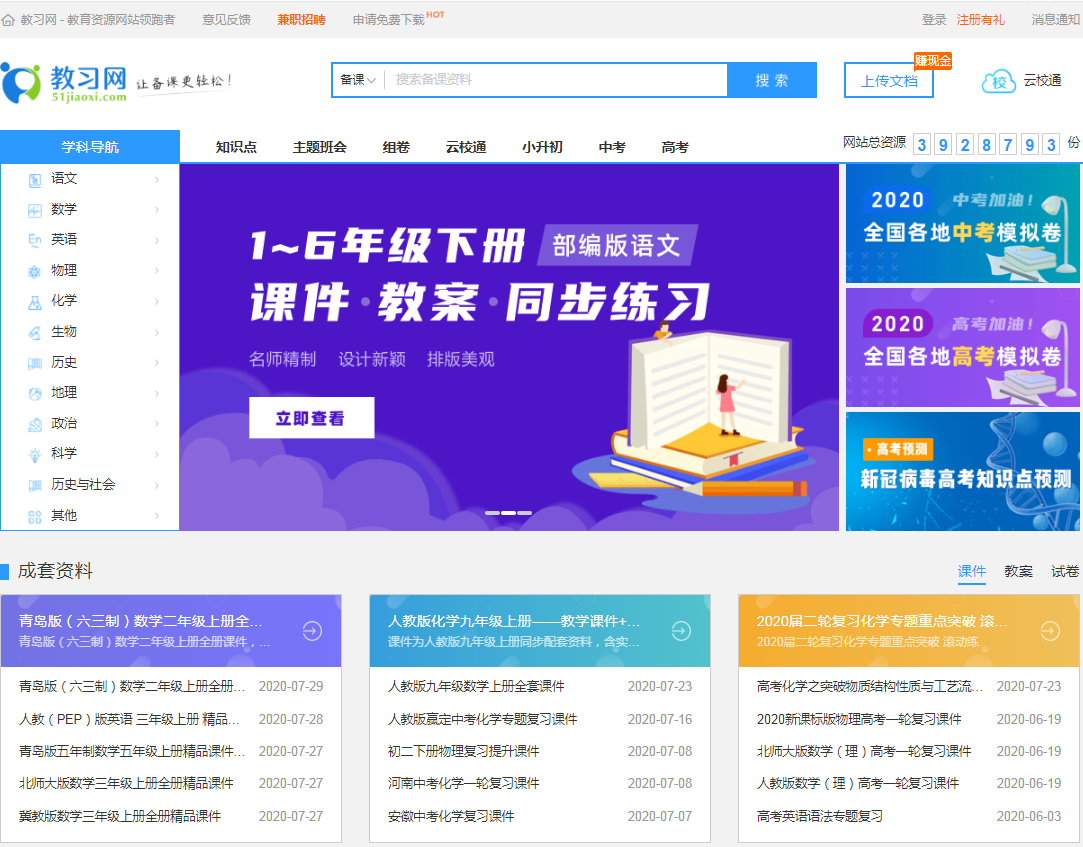This screenshot has height=847, width=1083.
Task: Click arrow icon on 2020届二轮复习化学 card
Action: click(x=1050, y=631)
